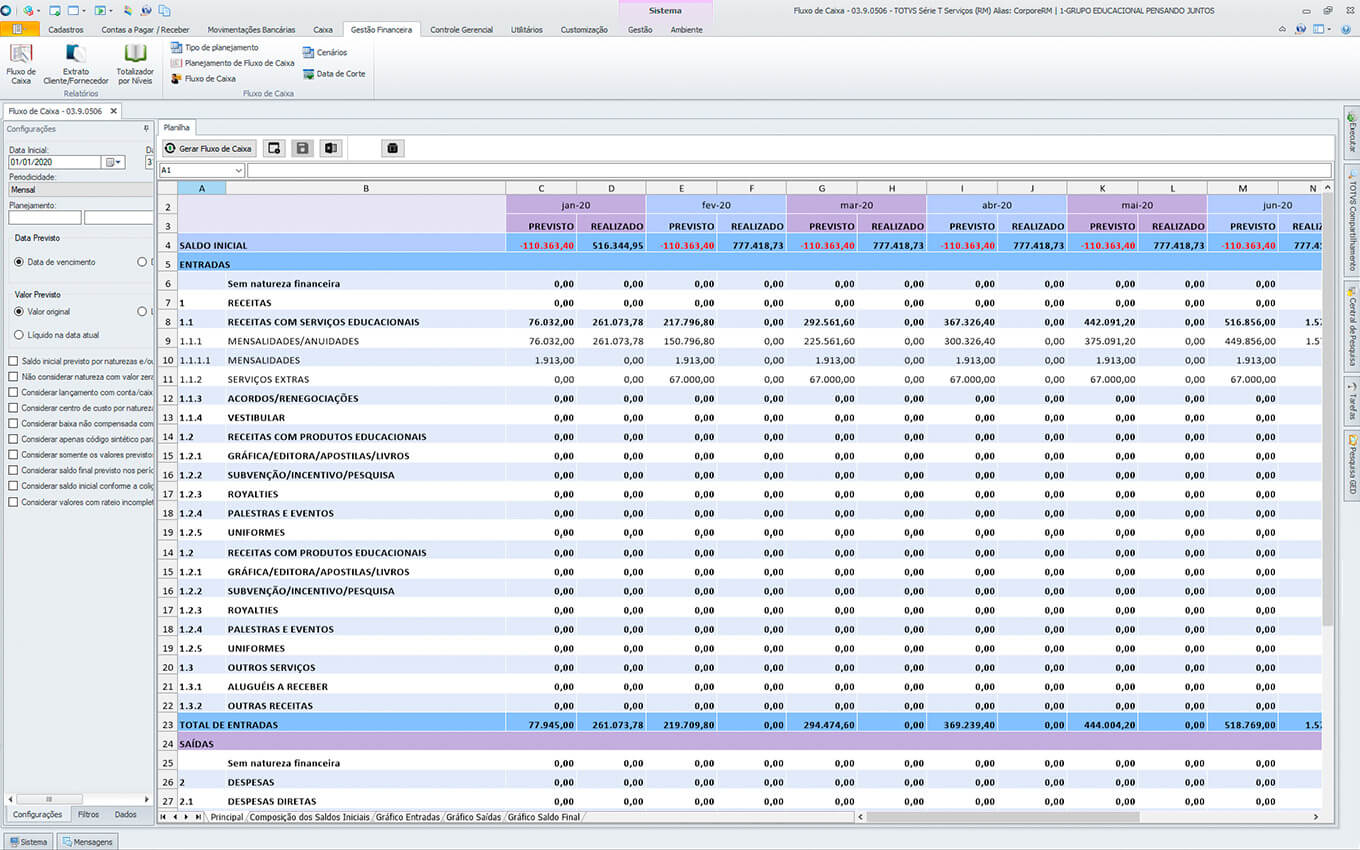1360x850 pixels.
Task: Expand the A1 cell name box dropdown
Action: coord(237,171)
